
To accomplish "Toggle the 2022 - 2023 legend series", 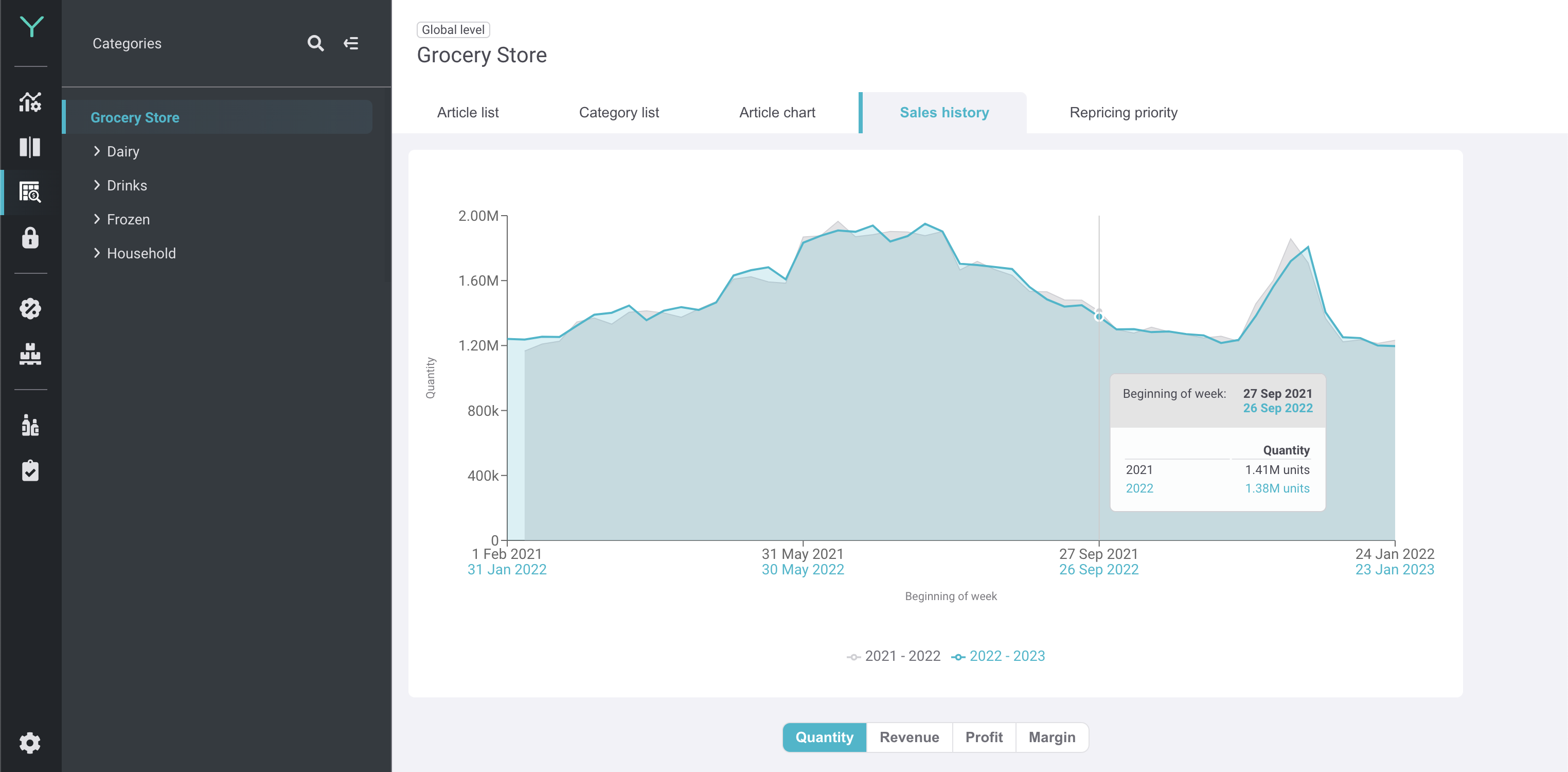I will point(997,656).
